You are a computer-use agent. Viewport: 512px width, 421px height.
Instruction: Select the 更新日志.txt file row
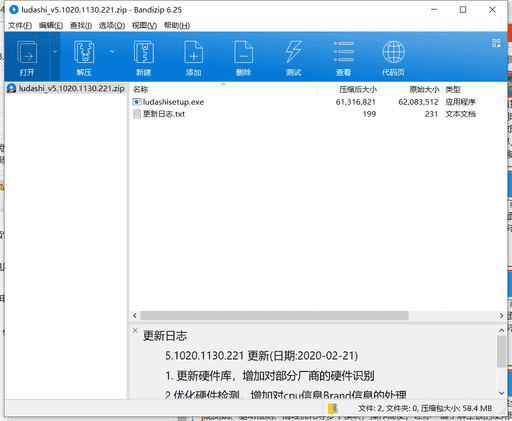(318, 114)
